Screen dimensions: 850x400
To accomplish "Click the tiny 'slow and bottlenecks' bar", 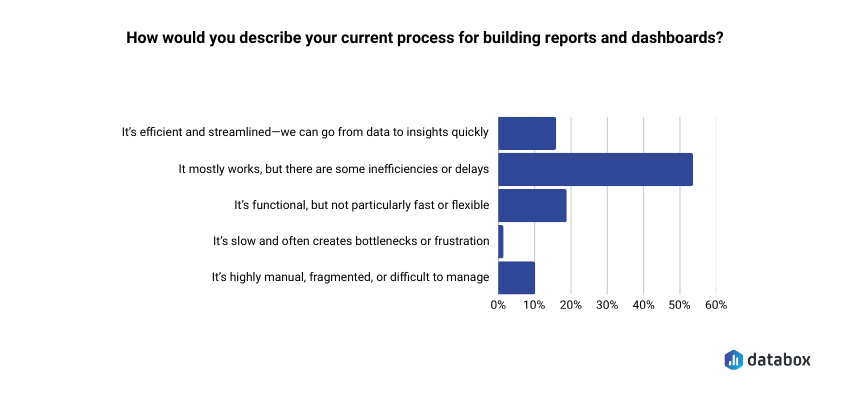I will point(501,241).
